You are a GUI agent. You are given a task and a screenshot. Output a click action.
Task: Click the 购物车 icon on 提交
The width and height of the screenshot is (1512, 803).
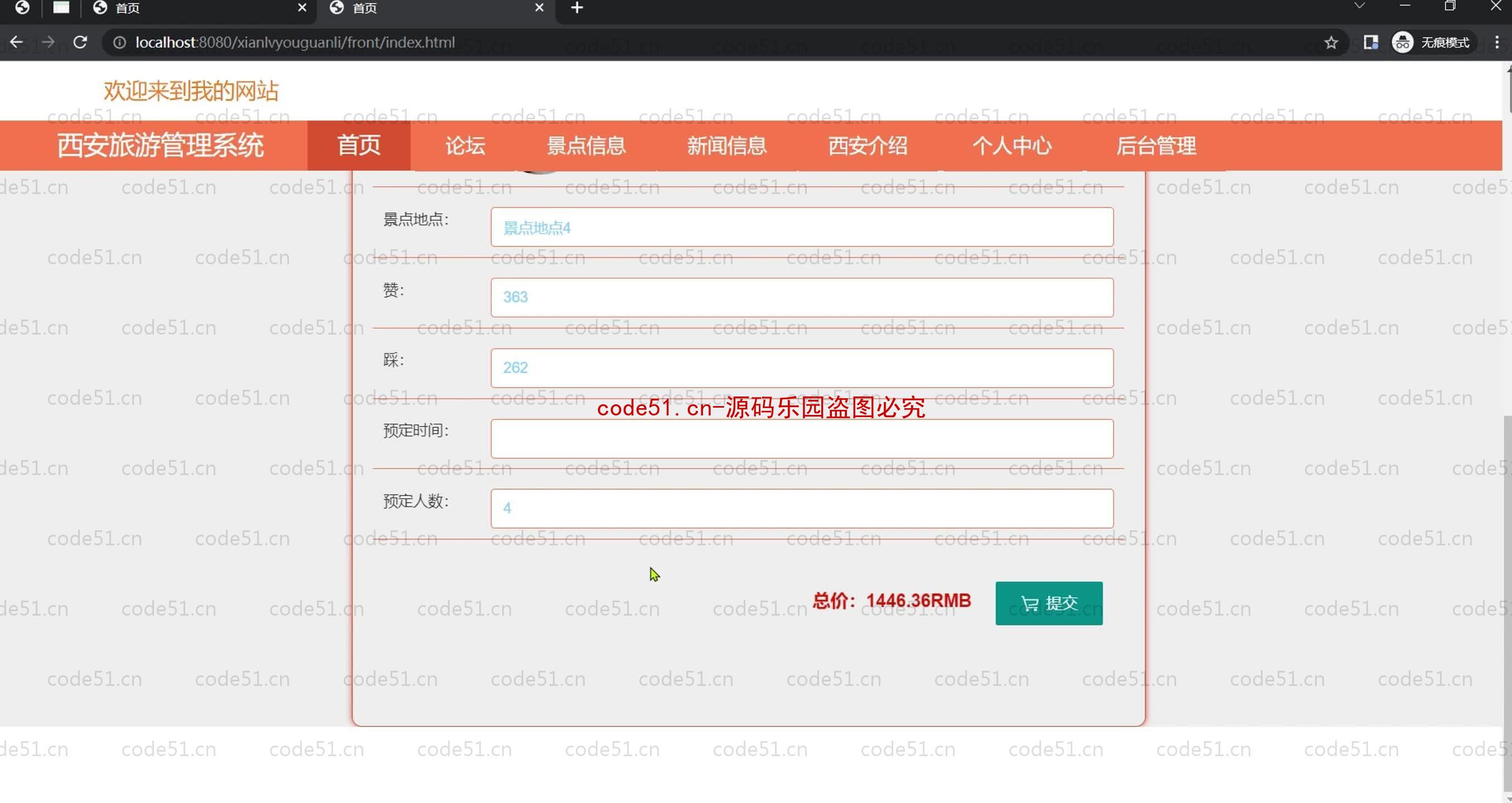(x=1028, y=602)
